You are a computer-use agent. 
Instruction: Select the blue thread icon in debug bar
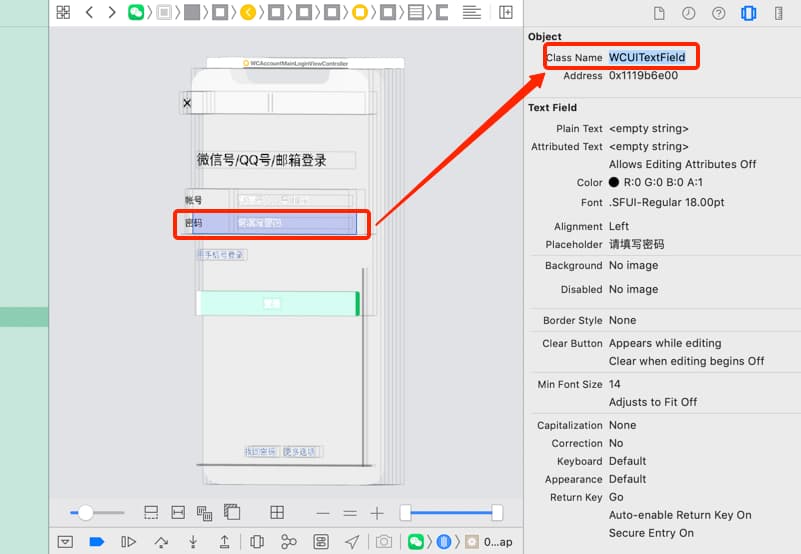click(x=444, y=542)
